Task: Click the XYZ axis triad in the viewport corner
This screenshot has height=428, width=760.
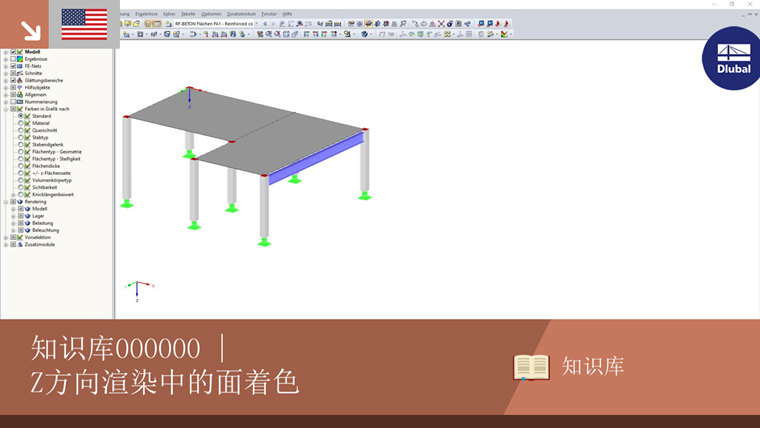Action: [x=139, y=291]
